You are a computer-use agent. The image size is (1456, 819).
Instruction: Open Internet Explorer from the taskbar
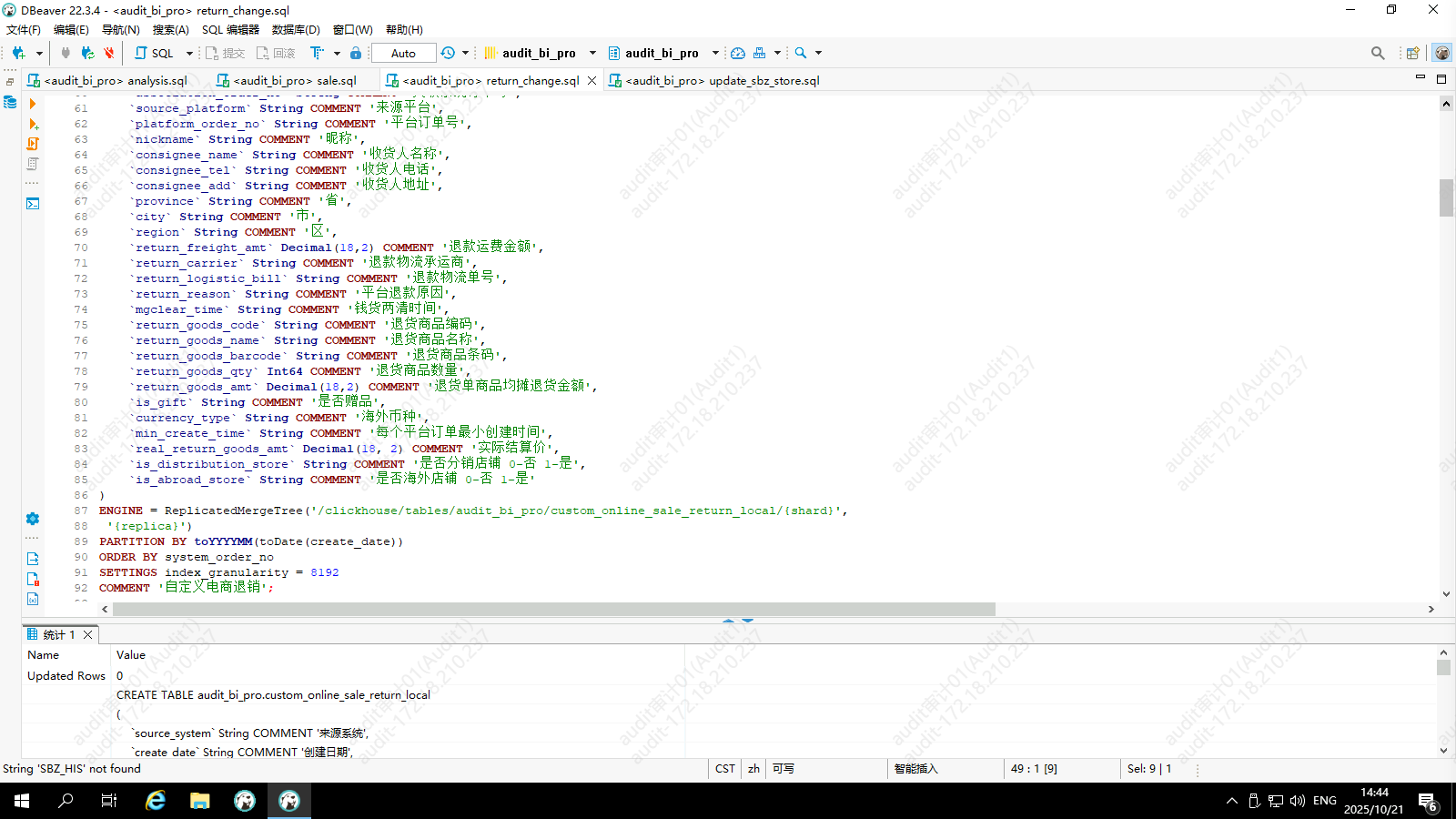(x=156, y=801)
